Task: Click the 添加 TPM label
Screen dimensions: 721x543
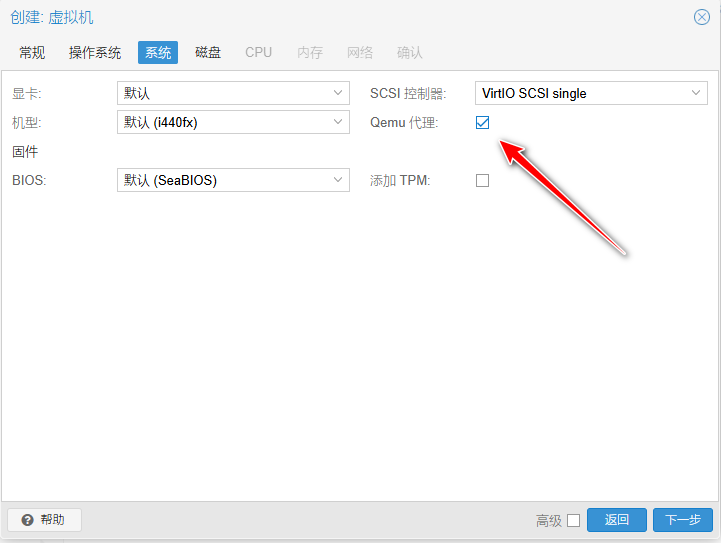Action: coord(400,180)
